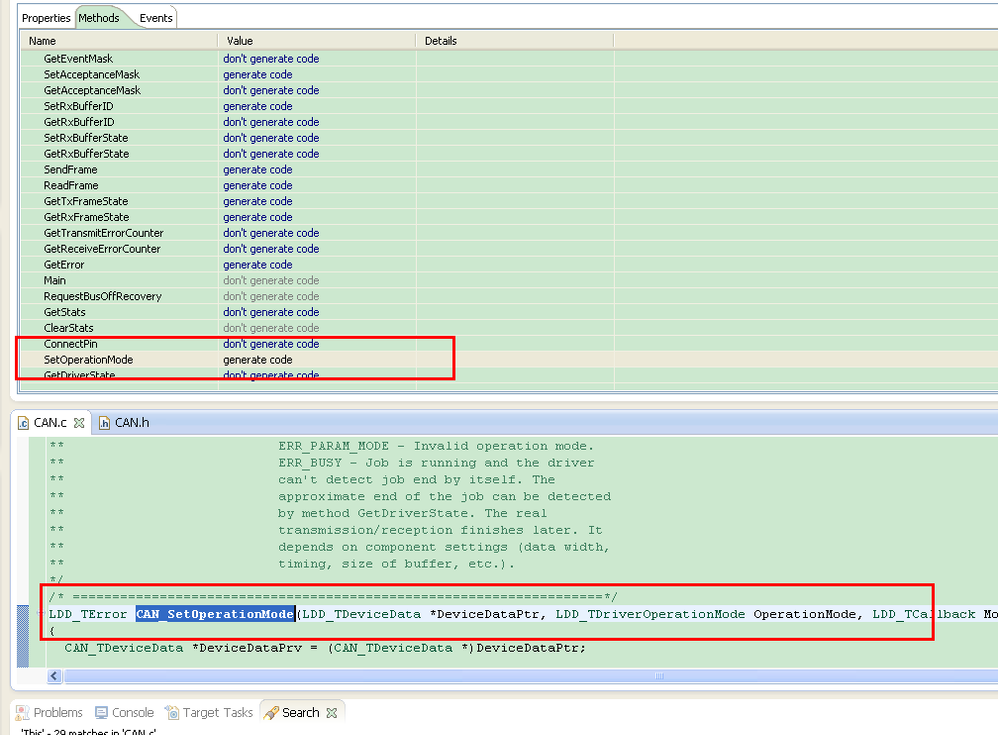Switch to the Properties tab
Image resolution: width=998 pixels, height=735 pixels.
click(x=46, y=18)
